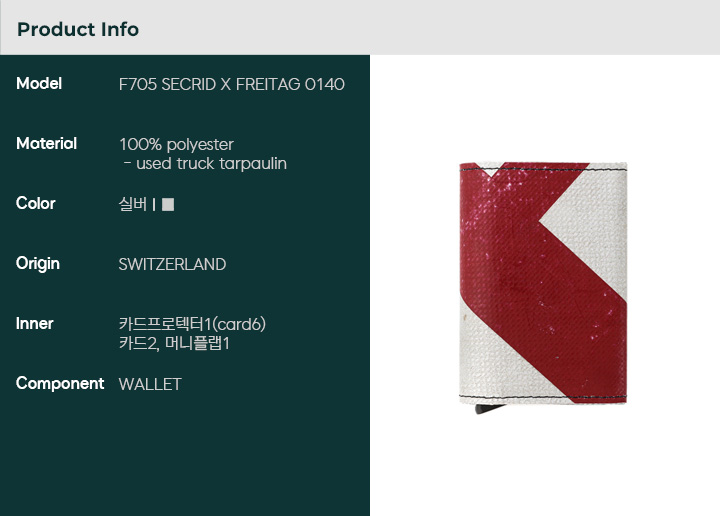Click the Inner label
This screenshot has height=516, width=720.
[x=34, y=324]
